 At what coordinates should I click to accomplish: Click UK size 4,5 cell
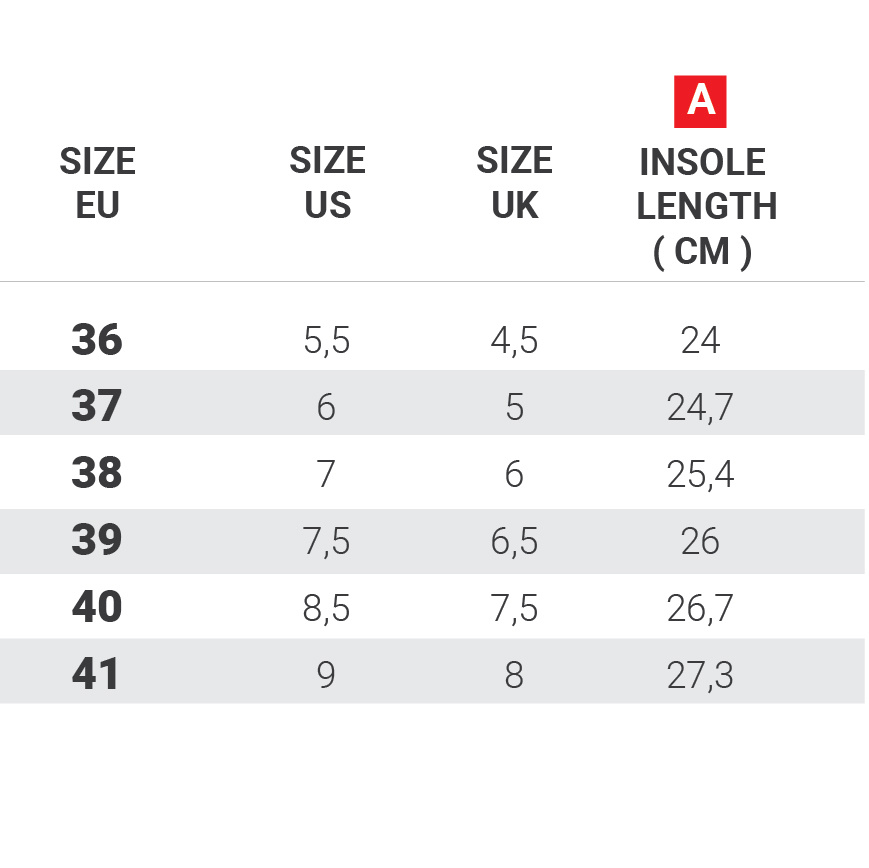[x=514, y=341]
